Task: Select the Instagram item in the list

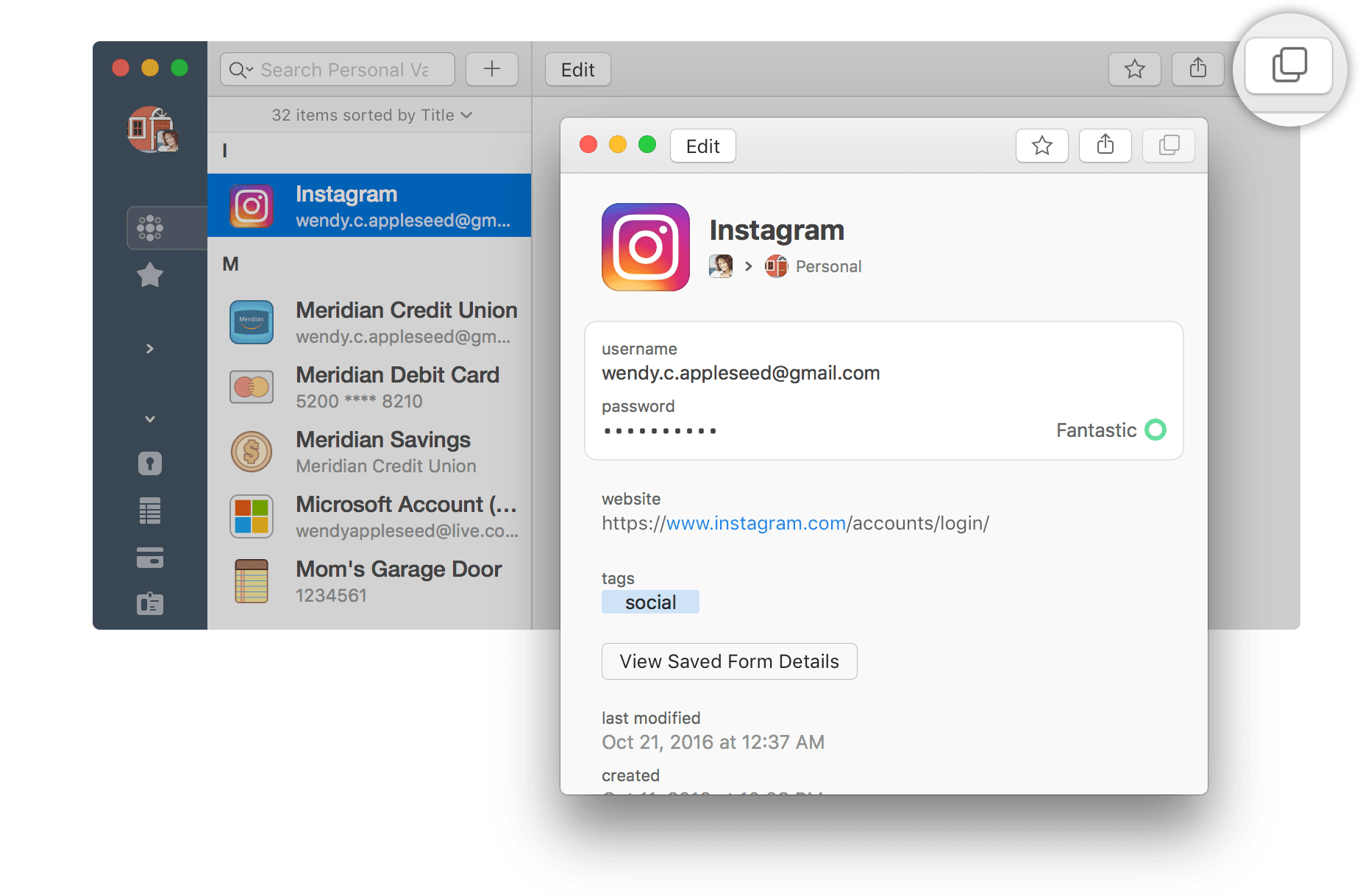Action: pyautogui.click(x=369, y=205)
